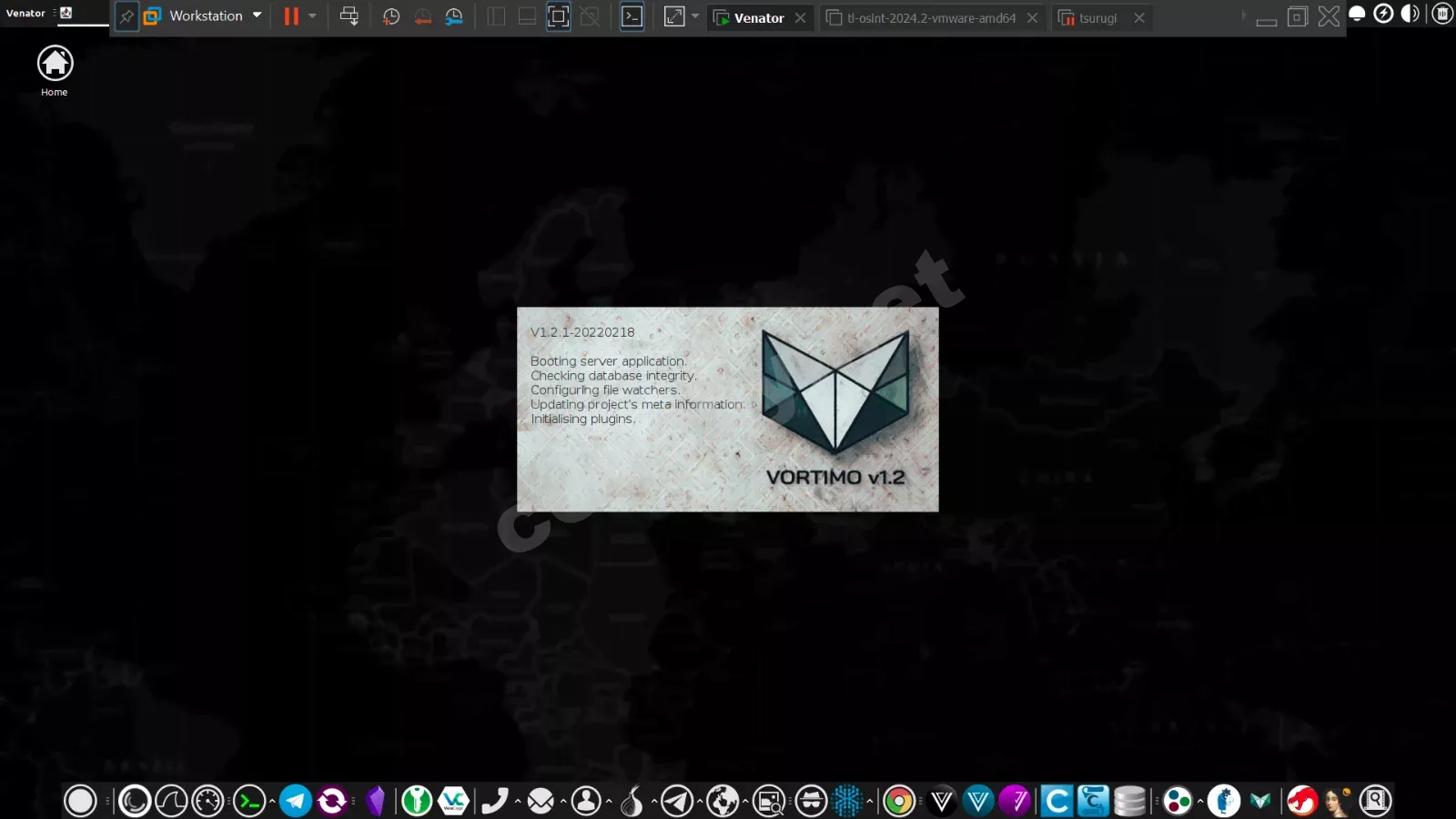Open the terminal from the dock
The height and width of the screenshot is (819, 1456).
(x=249, y=801)
